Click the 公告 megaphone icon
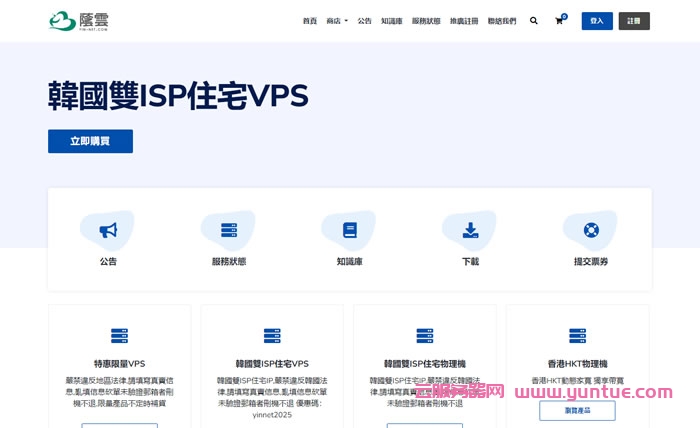 tap(108, 230)
